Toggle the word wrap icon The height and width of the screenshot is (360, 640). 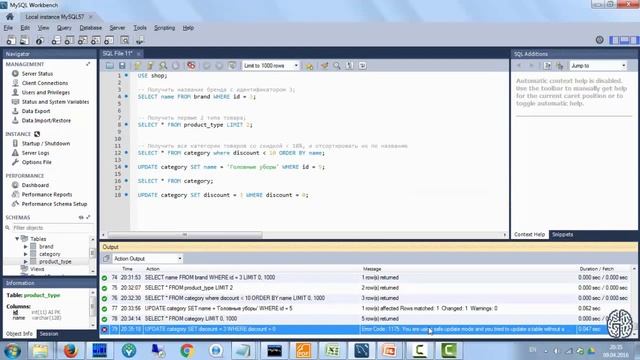[362, 65]
